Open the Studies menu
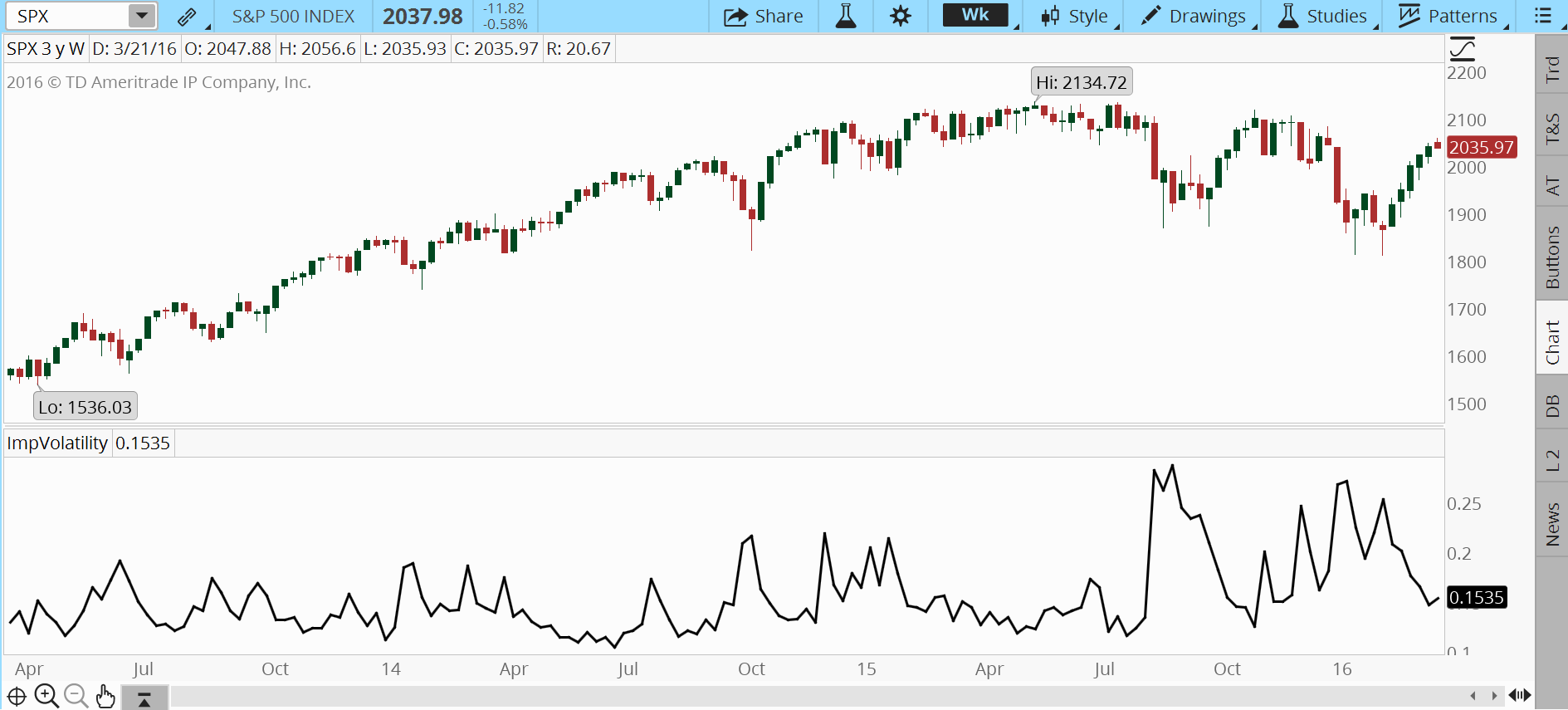Viewport: 1568px width, 710px height. [1322, 16]
